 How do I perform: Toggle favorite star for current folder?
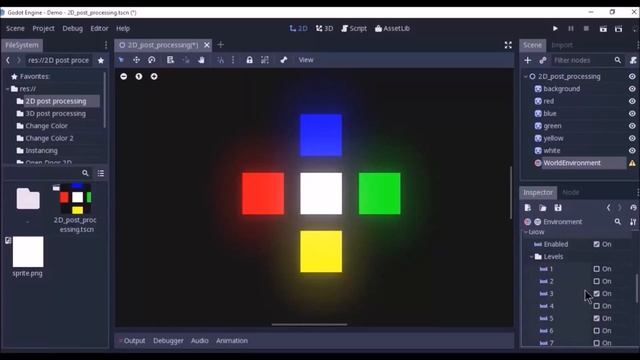101,60
